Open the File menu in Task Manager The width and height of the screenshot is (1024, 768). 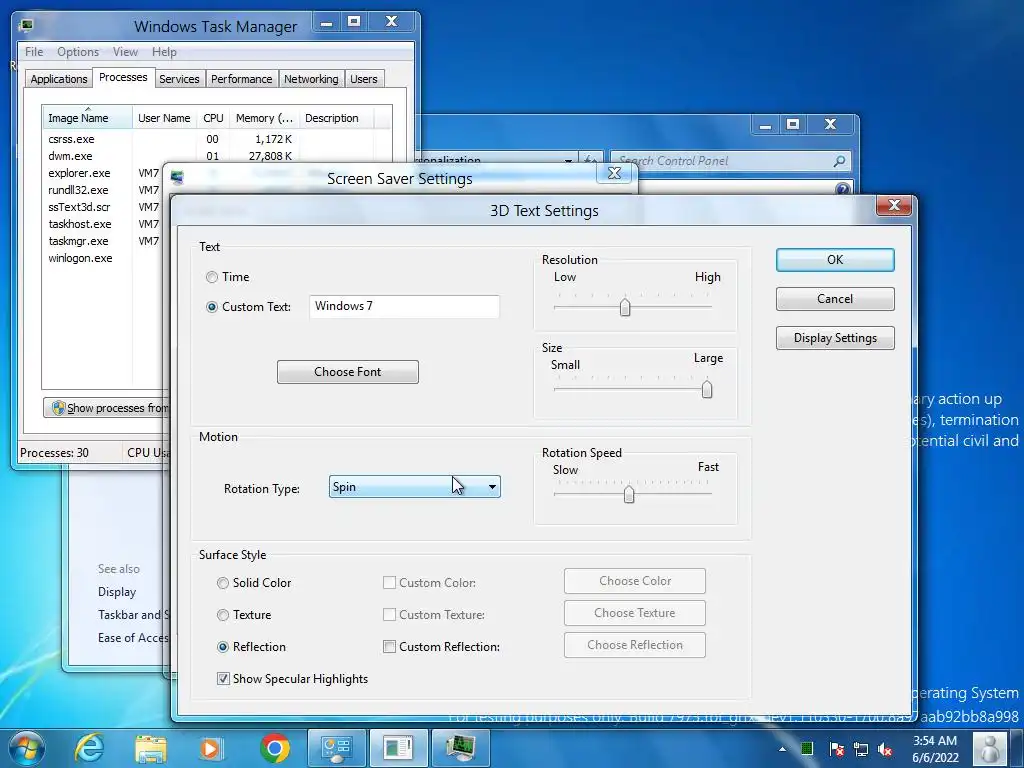[x=34, y=52]
